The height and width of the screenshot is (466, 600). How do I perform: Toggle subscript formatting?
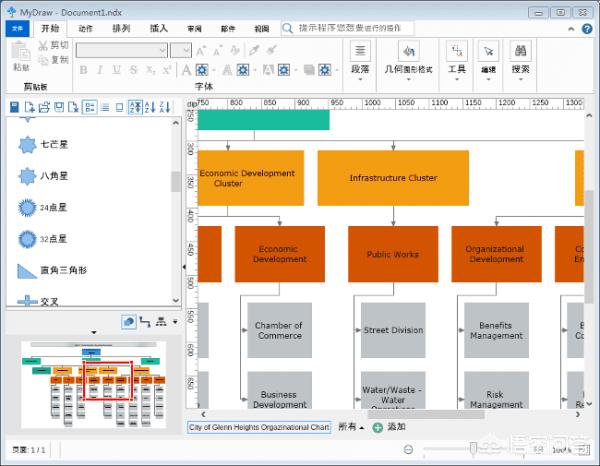(x=150, y=70)
